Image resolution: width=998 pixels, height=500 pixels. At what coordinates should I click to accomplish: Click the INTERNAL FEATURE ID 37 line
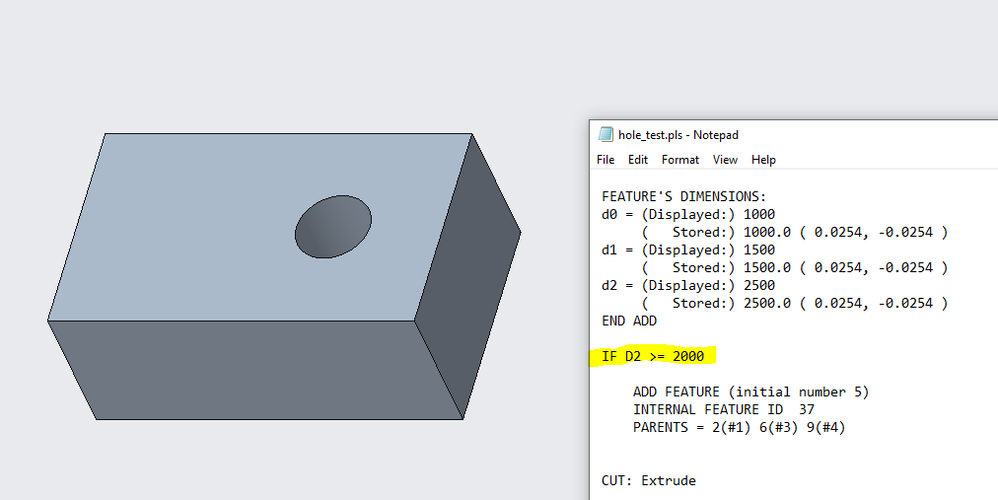click(x=724, y=410)
